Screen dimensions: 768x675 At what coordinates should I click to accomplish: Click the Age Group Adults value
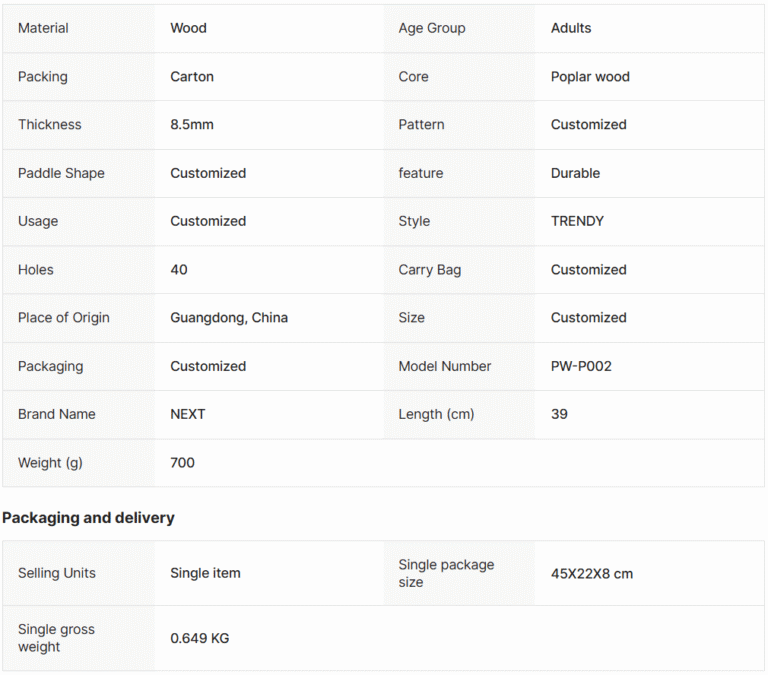(x=571, y=28)
